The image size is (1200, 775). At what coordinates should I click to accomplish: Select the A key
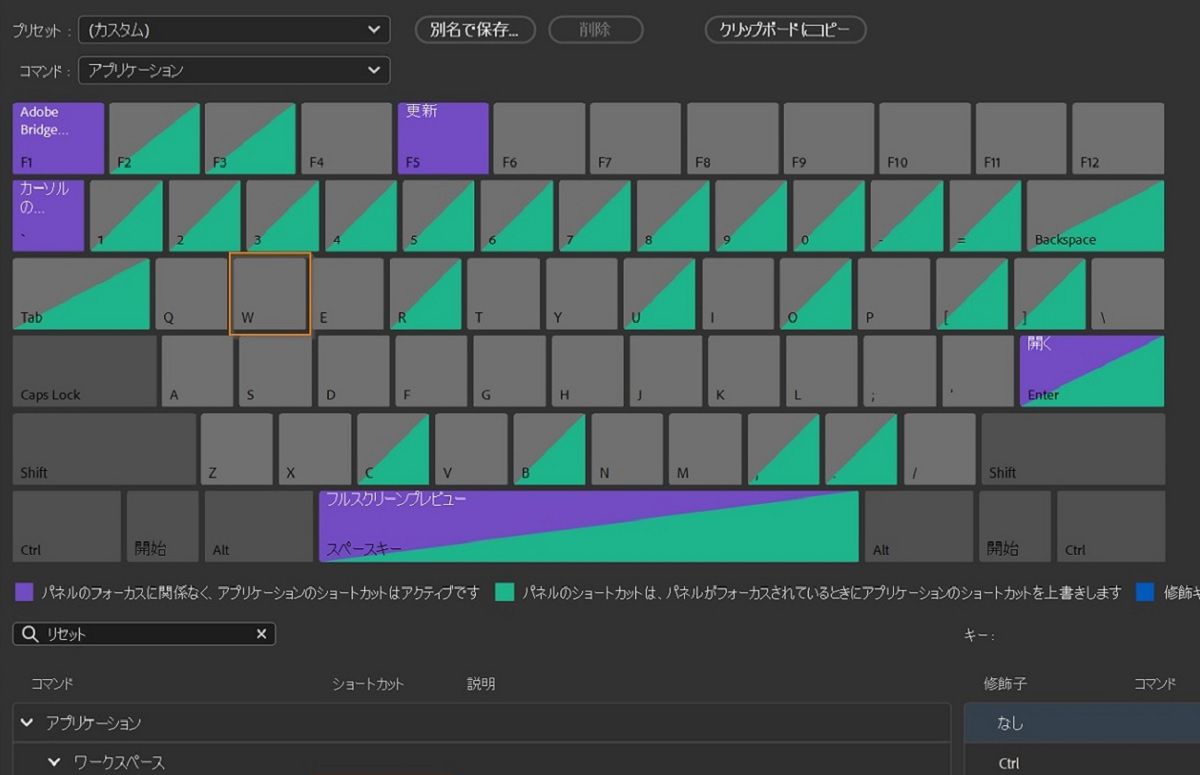pos(197,371)
